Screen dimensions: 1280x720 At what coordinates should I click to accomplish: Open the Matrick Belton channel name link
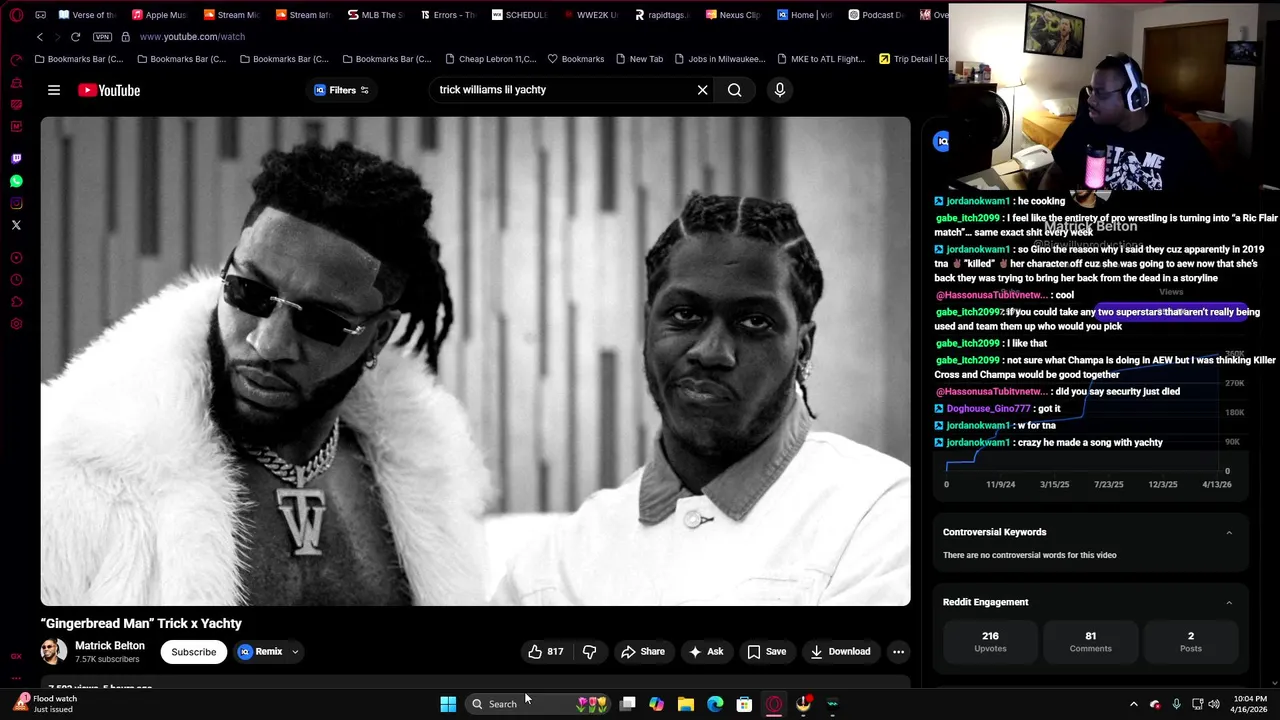coord(110,646)
